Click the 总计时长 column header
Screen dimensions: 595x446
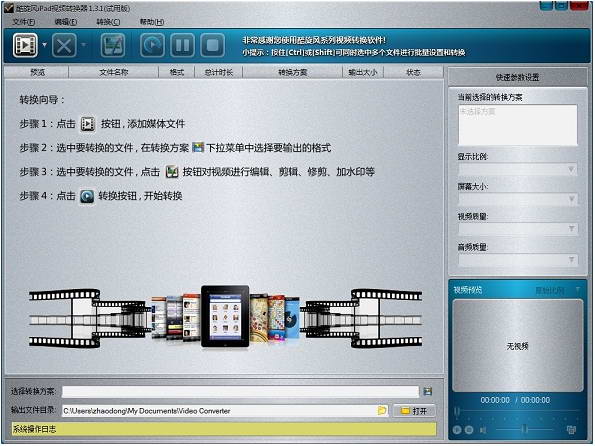point(219,72)
